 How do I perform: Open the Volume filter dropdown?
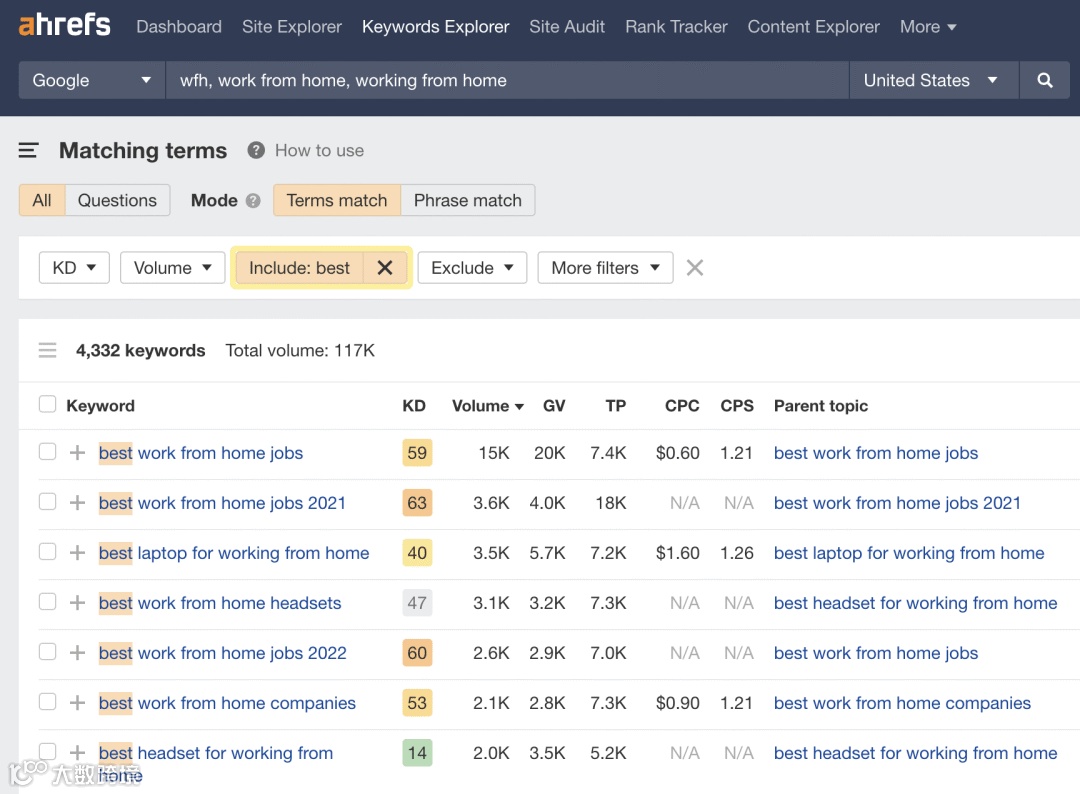[x=172, y=268]
